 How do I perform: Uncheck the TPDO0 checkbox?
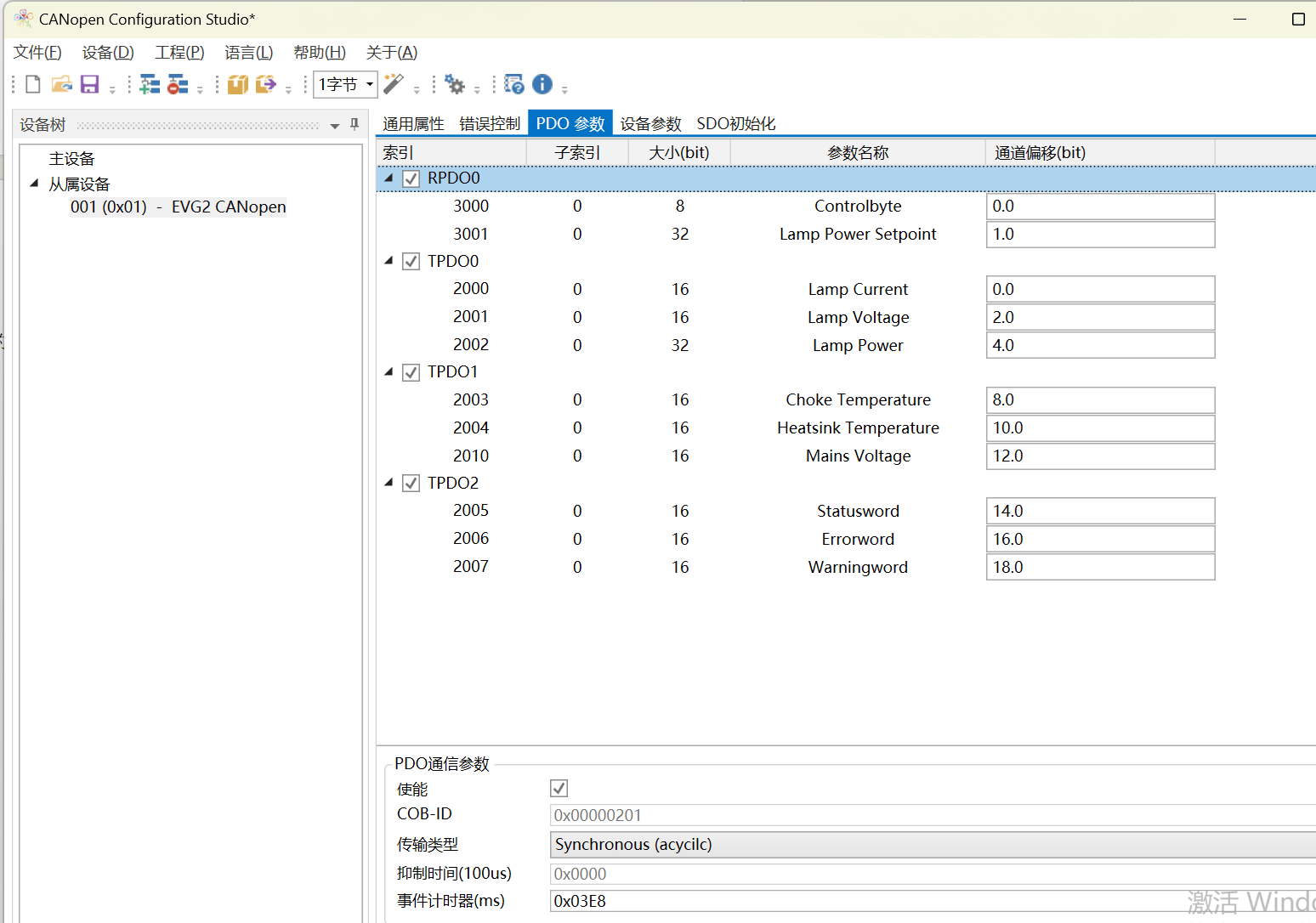tap(411, 262)
